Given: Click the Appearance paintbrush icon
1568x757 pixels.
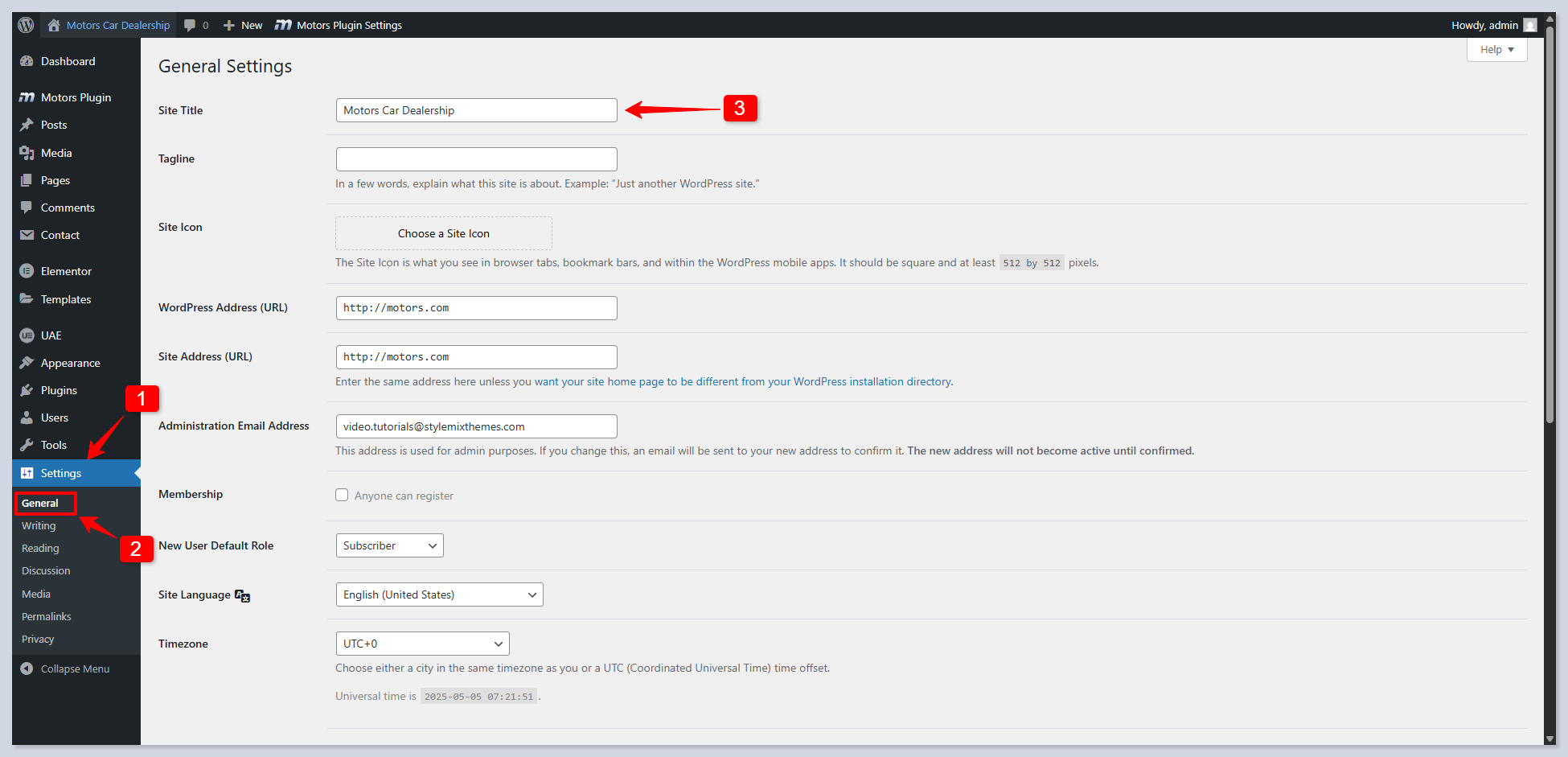Looking at the screenshot, I should click(27, 363).
